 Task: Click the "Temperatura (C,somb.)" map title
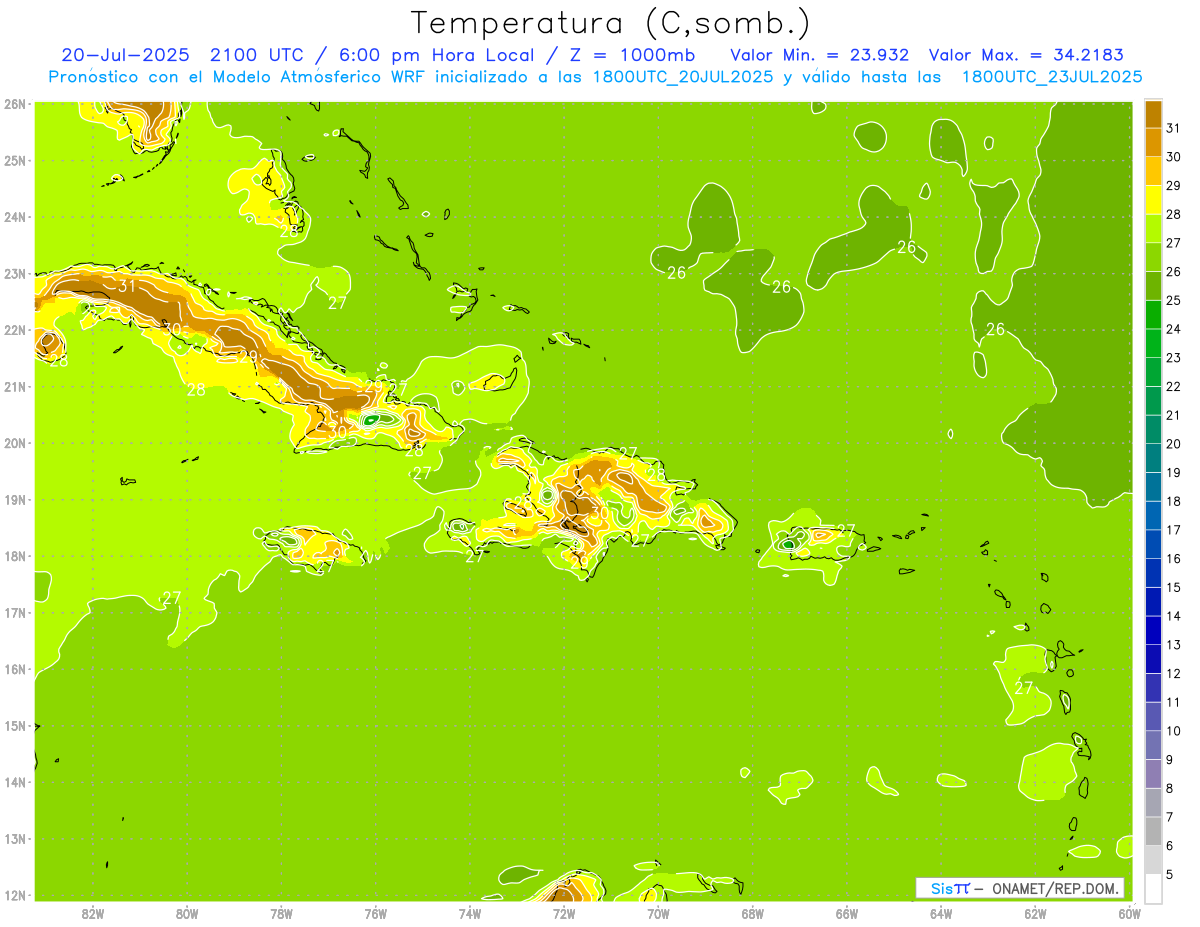[610, 22]
